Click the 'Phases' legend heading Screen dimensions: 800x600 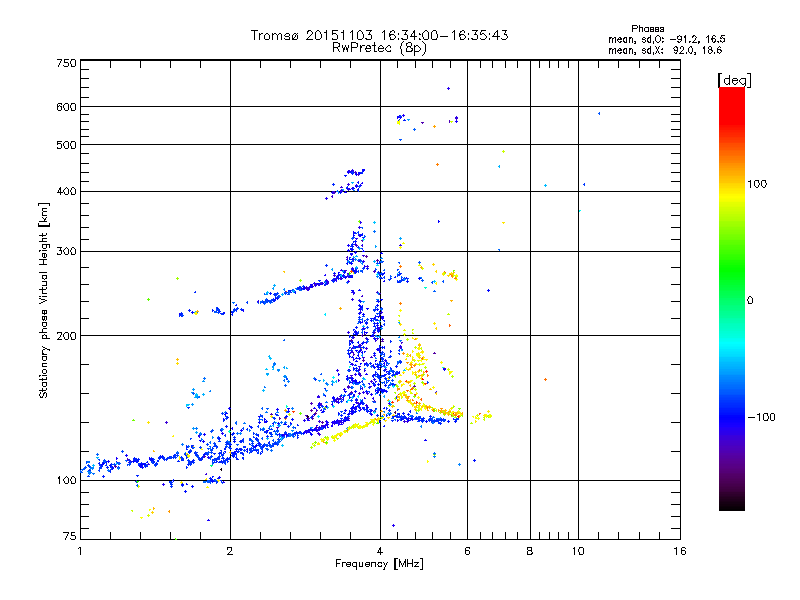pos(647,29)
